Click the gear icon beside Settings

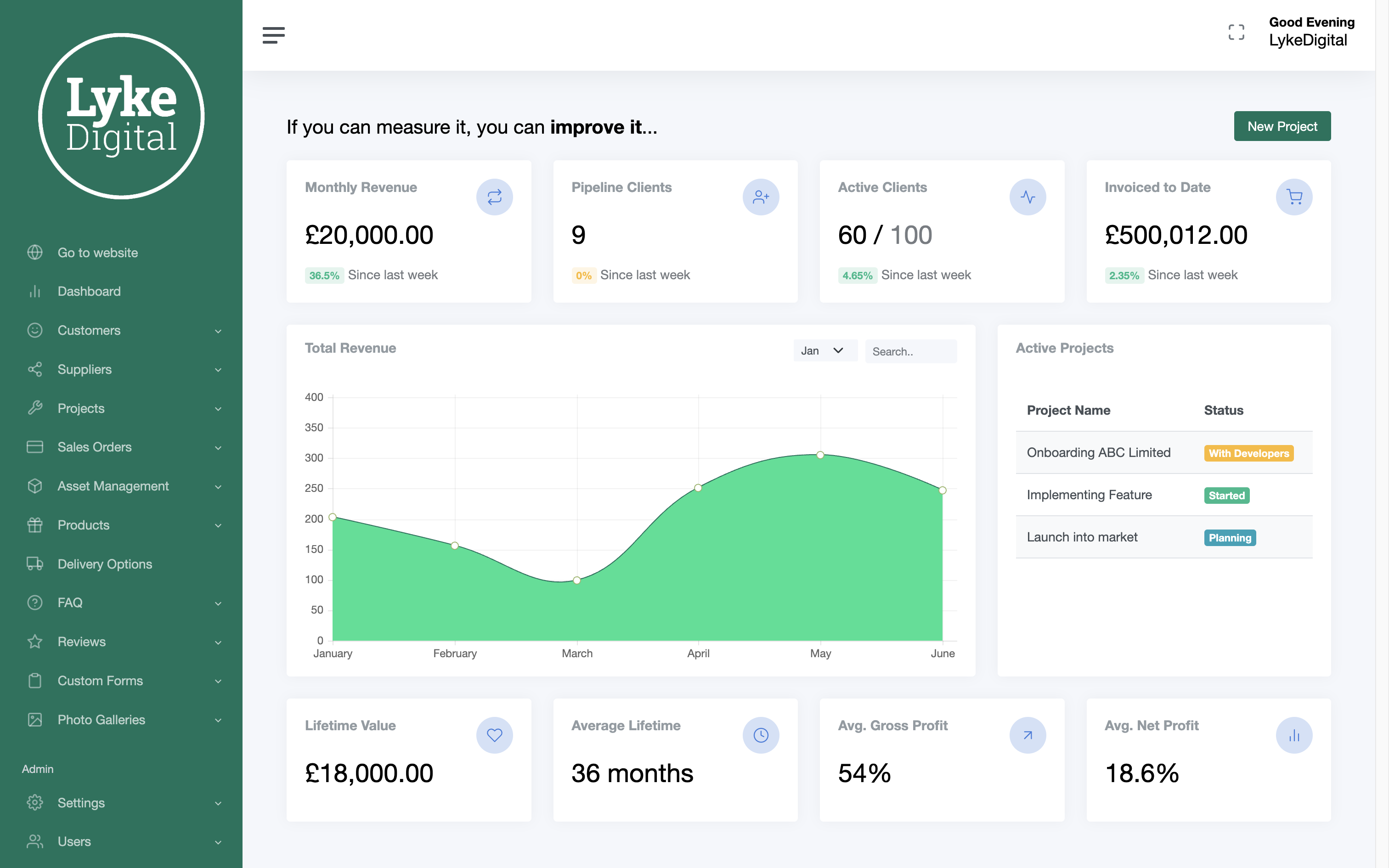[35, 803]
